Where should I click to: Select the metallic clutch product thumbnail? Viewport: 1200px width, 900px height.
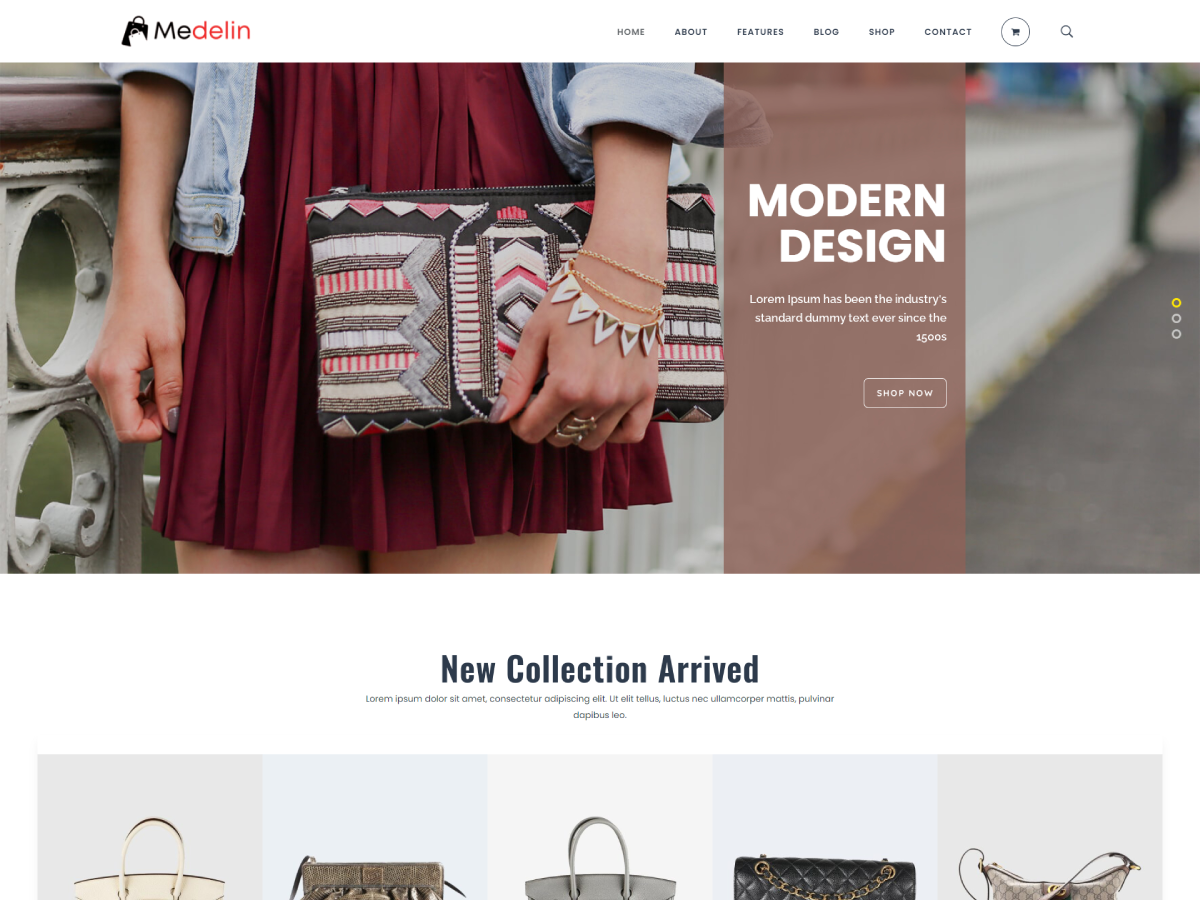point(375,827)
